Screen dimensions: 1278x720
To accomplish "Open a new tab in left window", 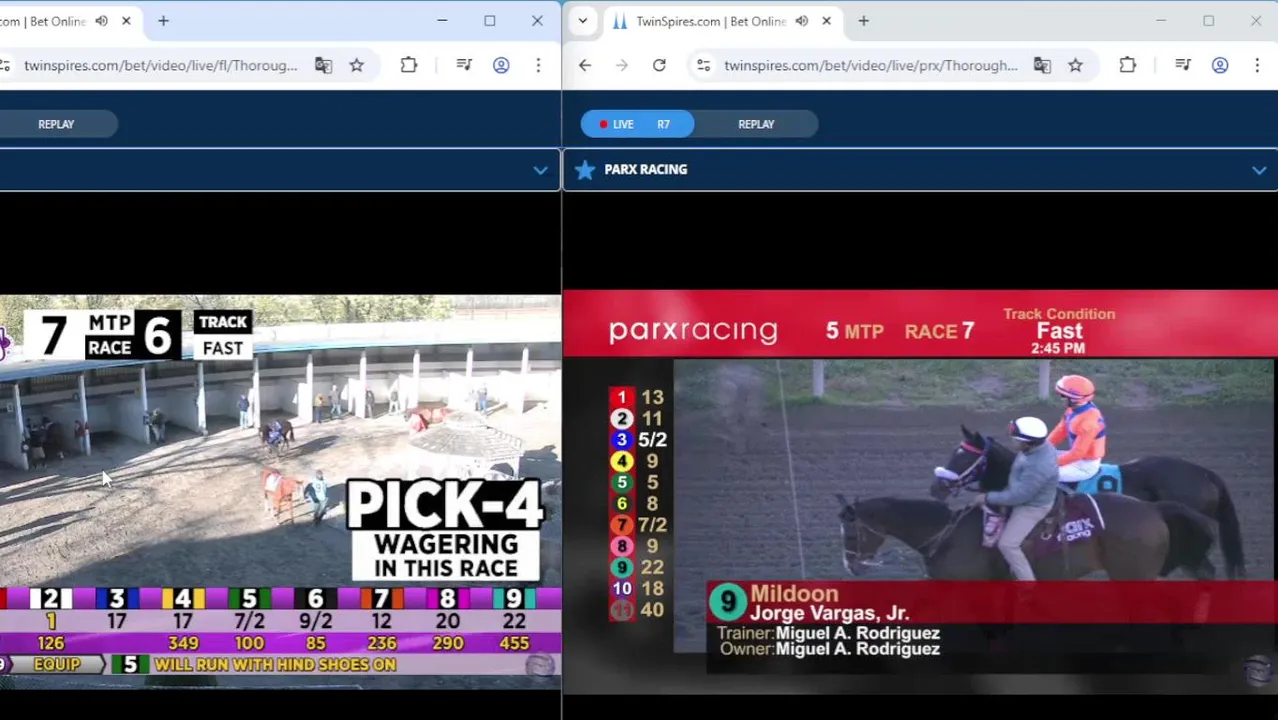I will coord(163,21).
